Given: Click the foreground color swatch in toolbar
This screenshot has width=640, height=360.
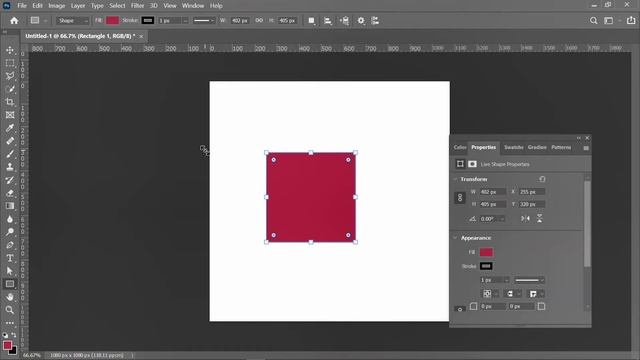Looking at the screenshot, I should point(7,346).
